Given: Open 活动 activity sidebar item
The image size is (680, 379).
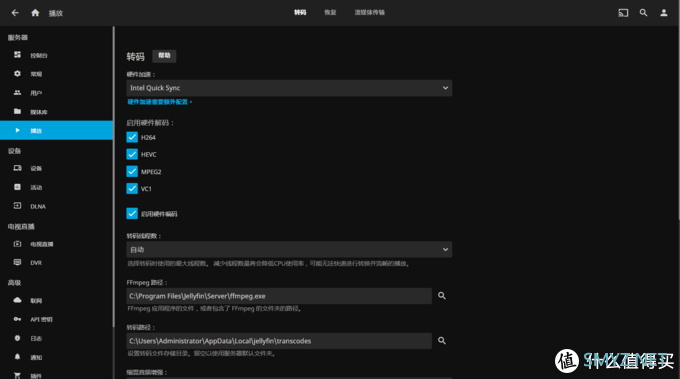Looking at the screenshot, I should tap(56, 187).
